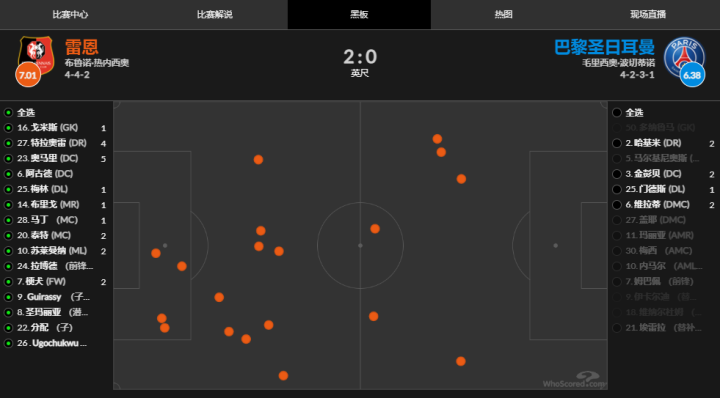Toggle player 23. 奥马里 (DC) selection

8,158
